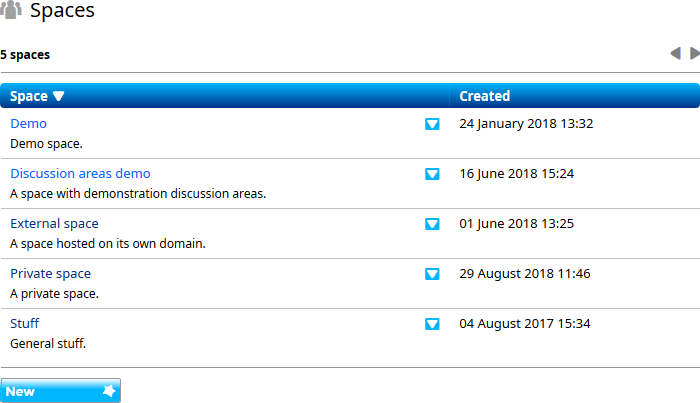
Task: Open the External space link
Action: pos(54,224)
